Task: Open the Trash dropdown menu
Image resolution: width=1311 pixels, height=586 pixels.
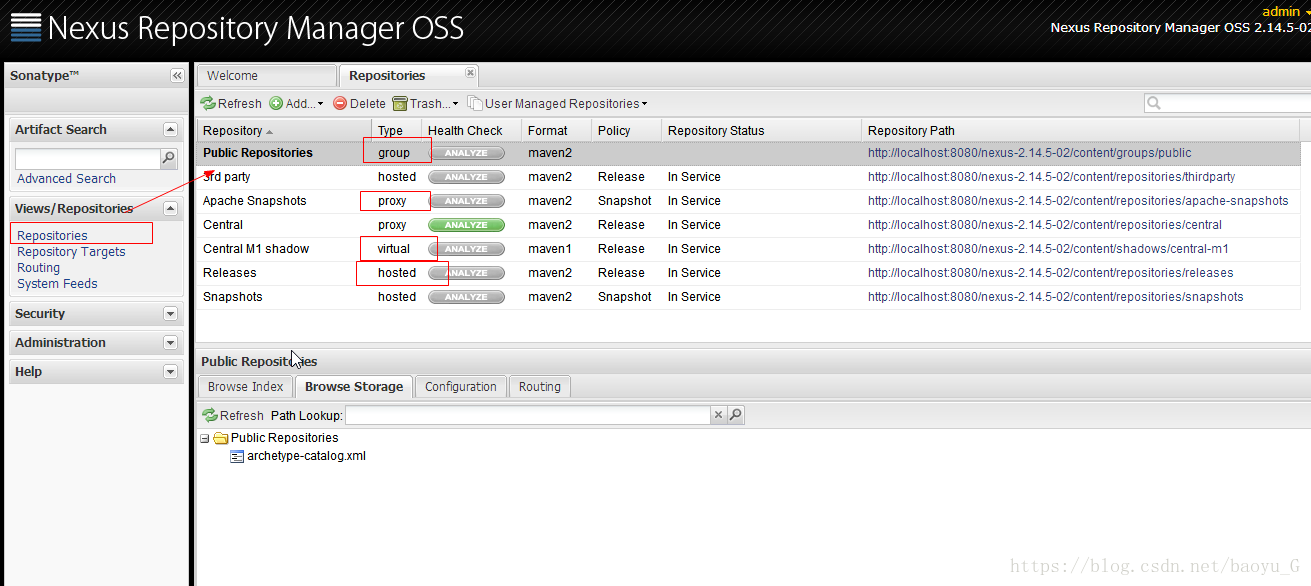Action: (425, 103)
